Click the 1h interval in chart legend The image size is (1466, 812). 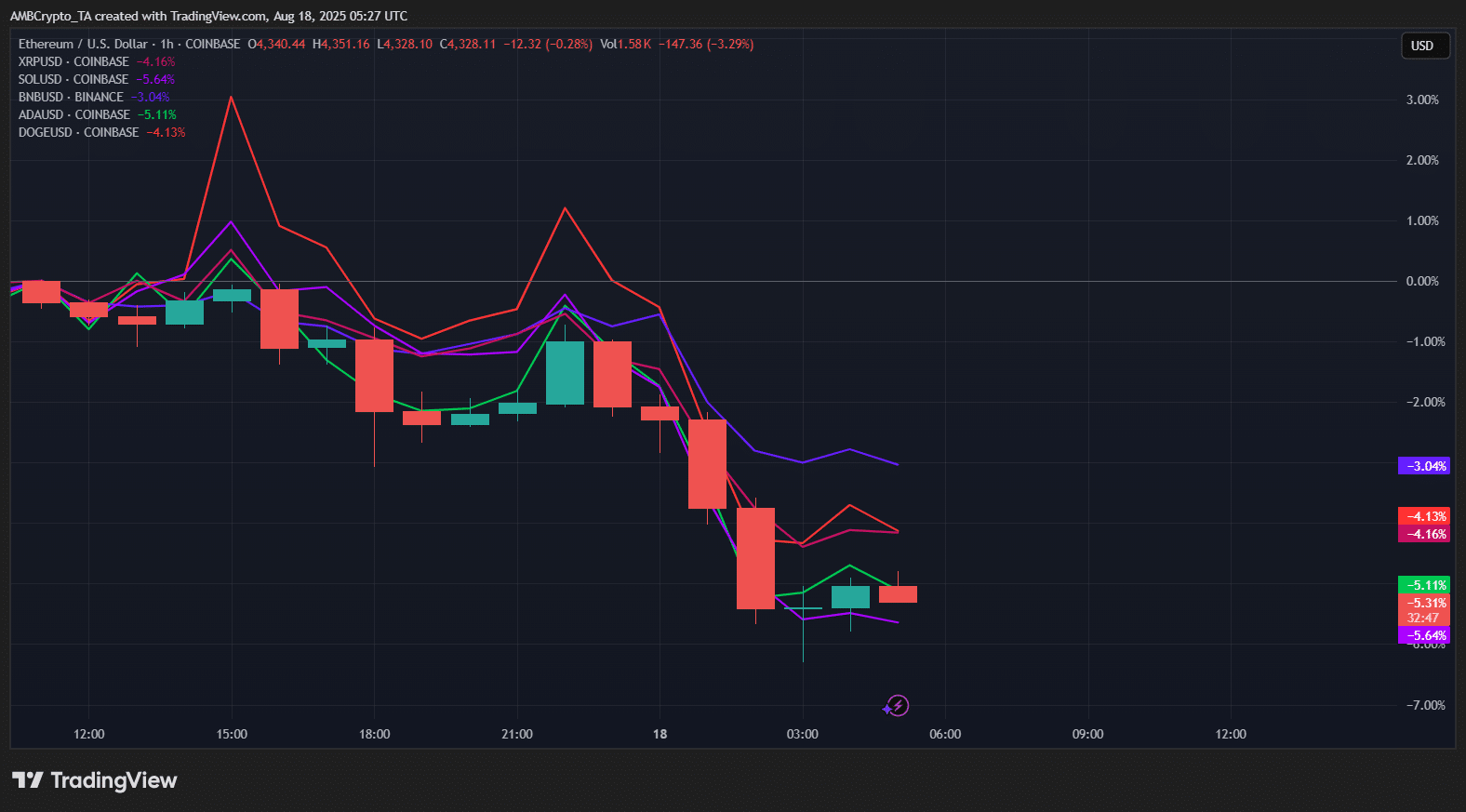(167, 44)
